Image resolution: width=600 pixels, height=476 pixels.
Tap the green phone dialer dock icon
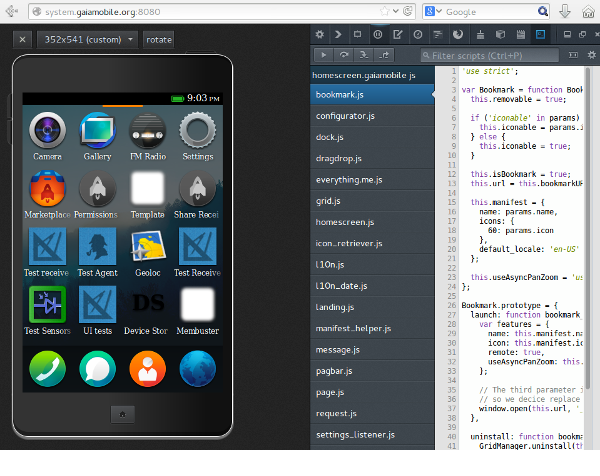(x=47, y=368)
